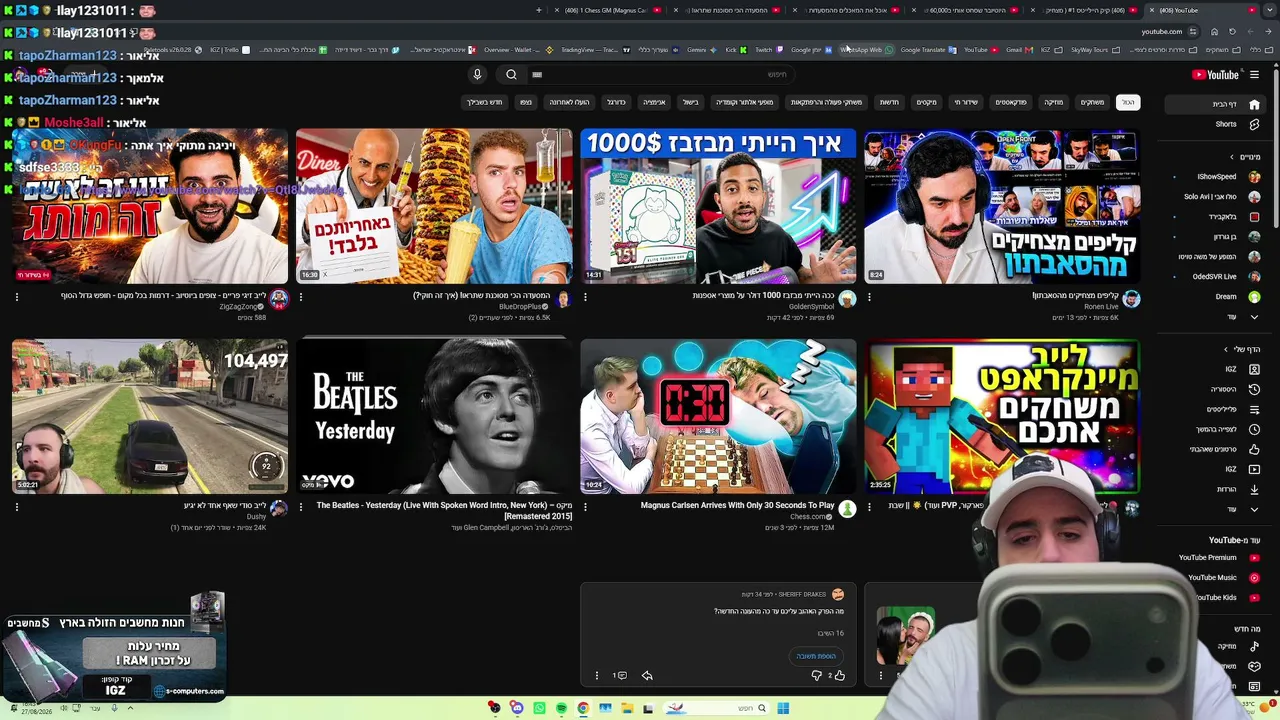Open ZigZagZong channel avatar

pyautogui.click(x=279, y=299)
